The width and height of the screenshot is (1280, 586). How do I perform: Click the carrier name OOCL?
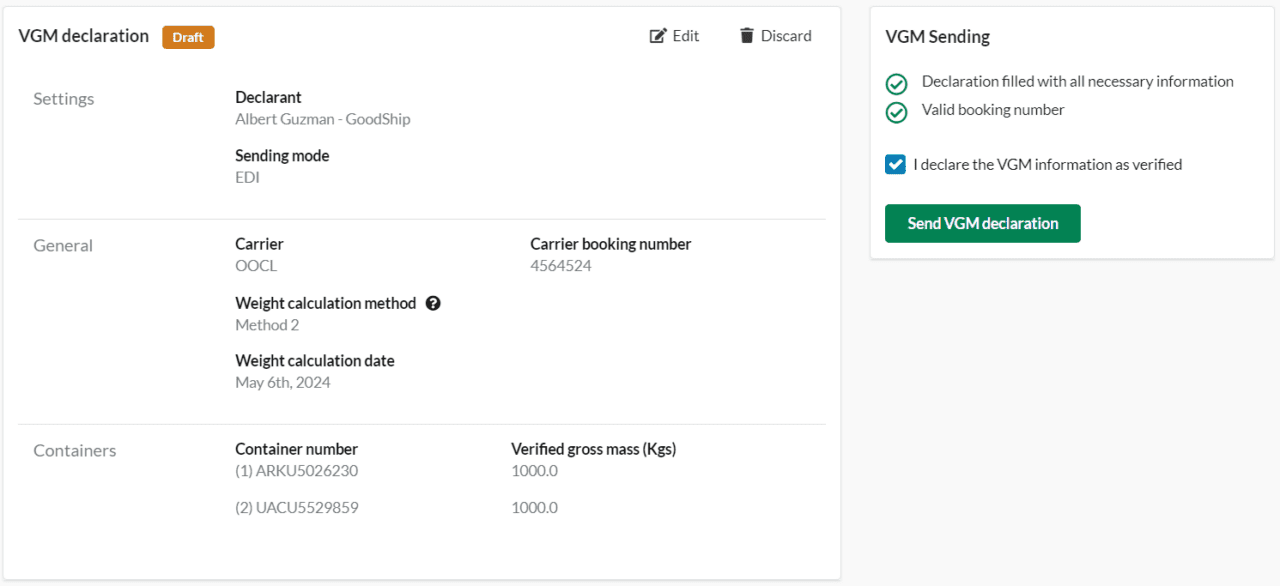pos(252,265)
